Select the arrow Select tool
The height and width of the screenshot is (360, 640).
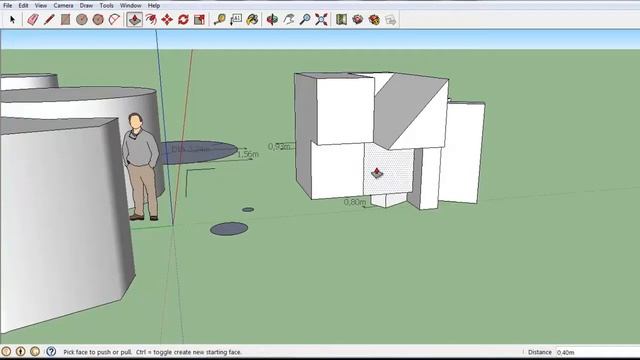[x=12, y=19]
